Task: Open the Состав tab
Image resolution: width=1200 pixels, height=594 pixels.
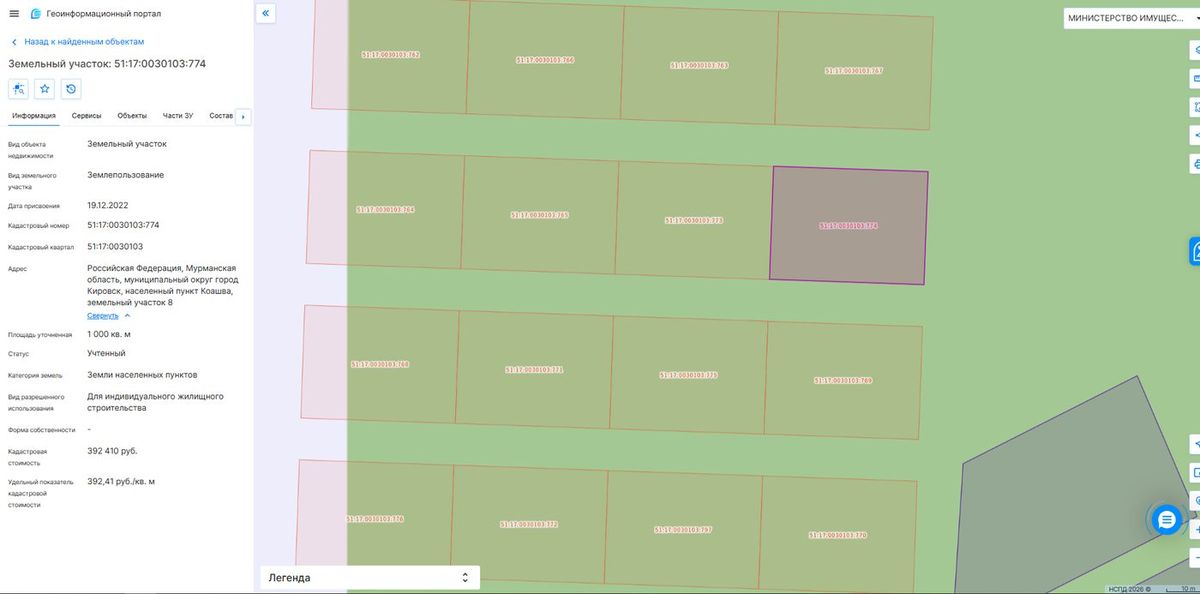Action: point(221,116)
